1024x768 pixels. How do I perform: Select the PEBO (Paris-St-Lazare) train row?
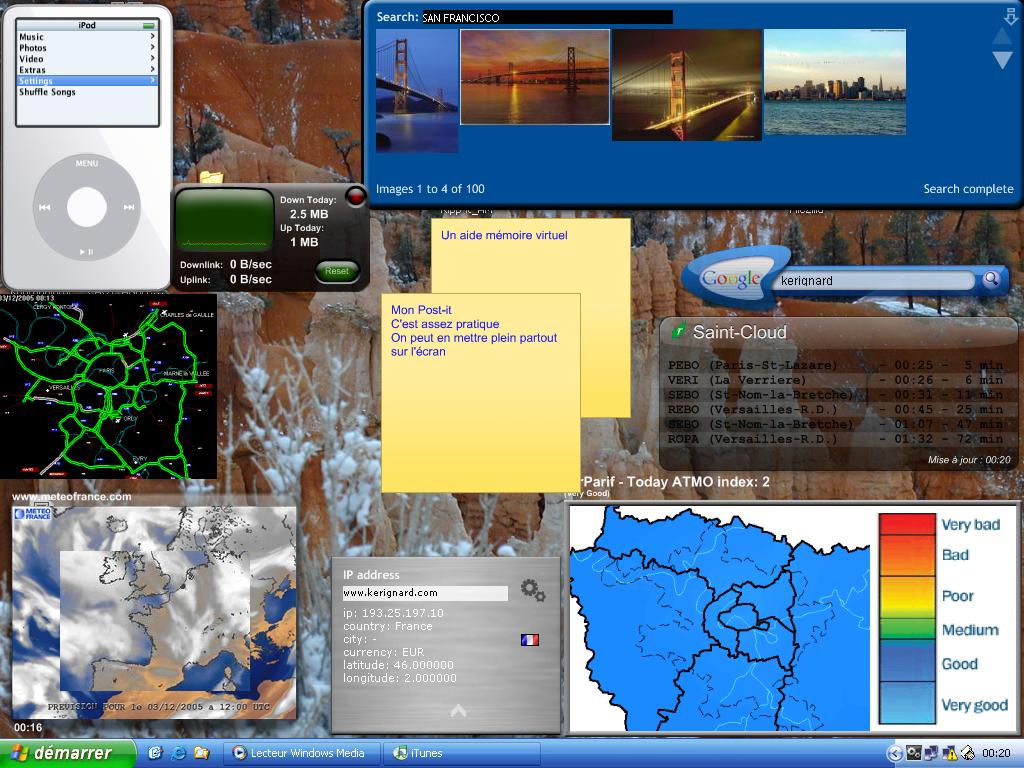835,365
